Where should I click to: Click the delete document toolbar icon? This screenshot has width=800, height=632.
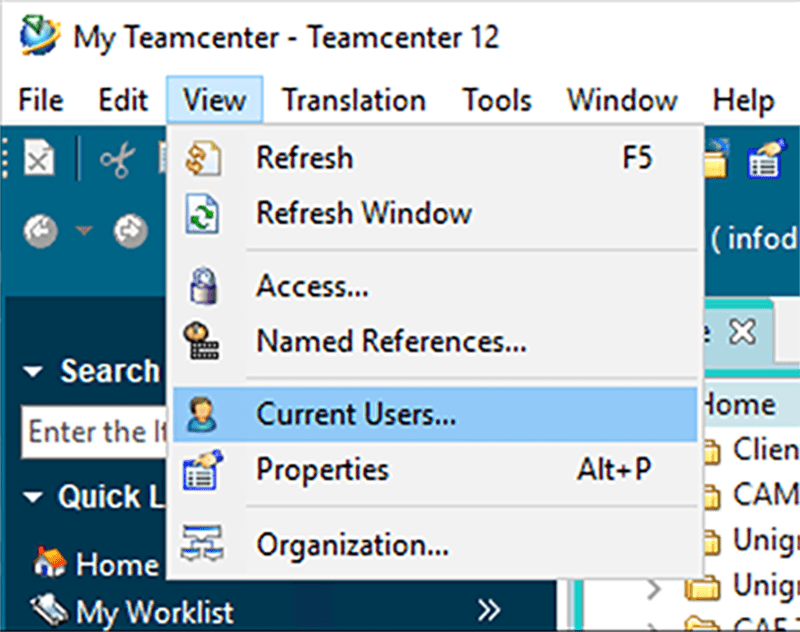[39, 158]
